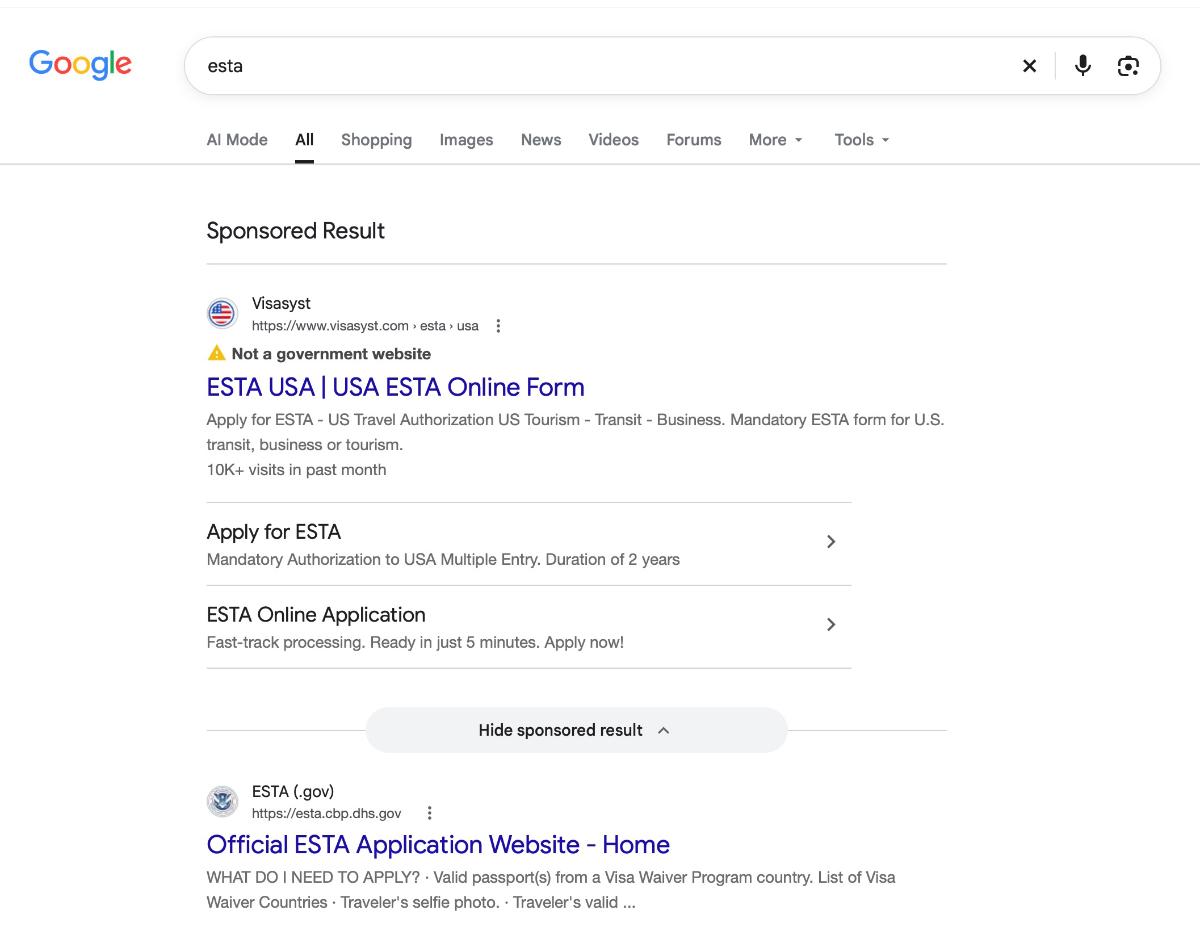
Task: Switch to Shopping tab
Action: 376,140
